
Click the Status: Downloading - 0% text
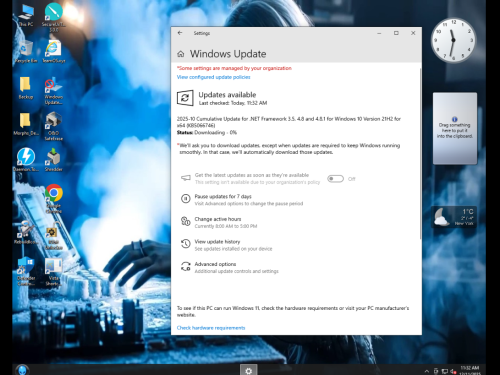click(x=207, y=132)
